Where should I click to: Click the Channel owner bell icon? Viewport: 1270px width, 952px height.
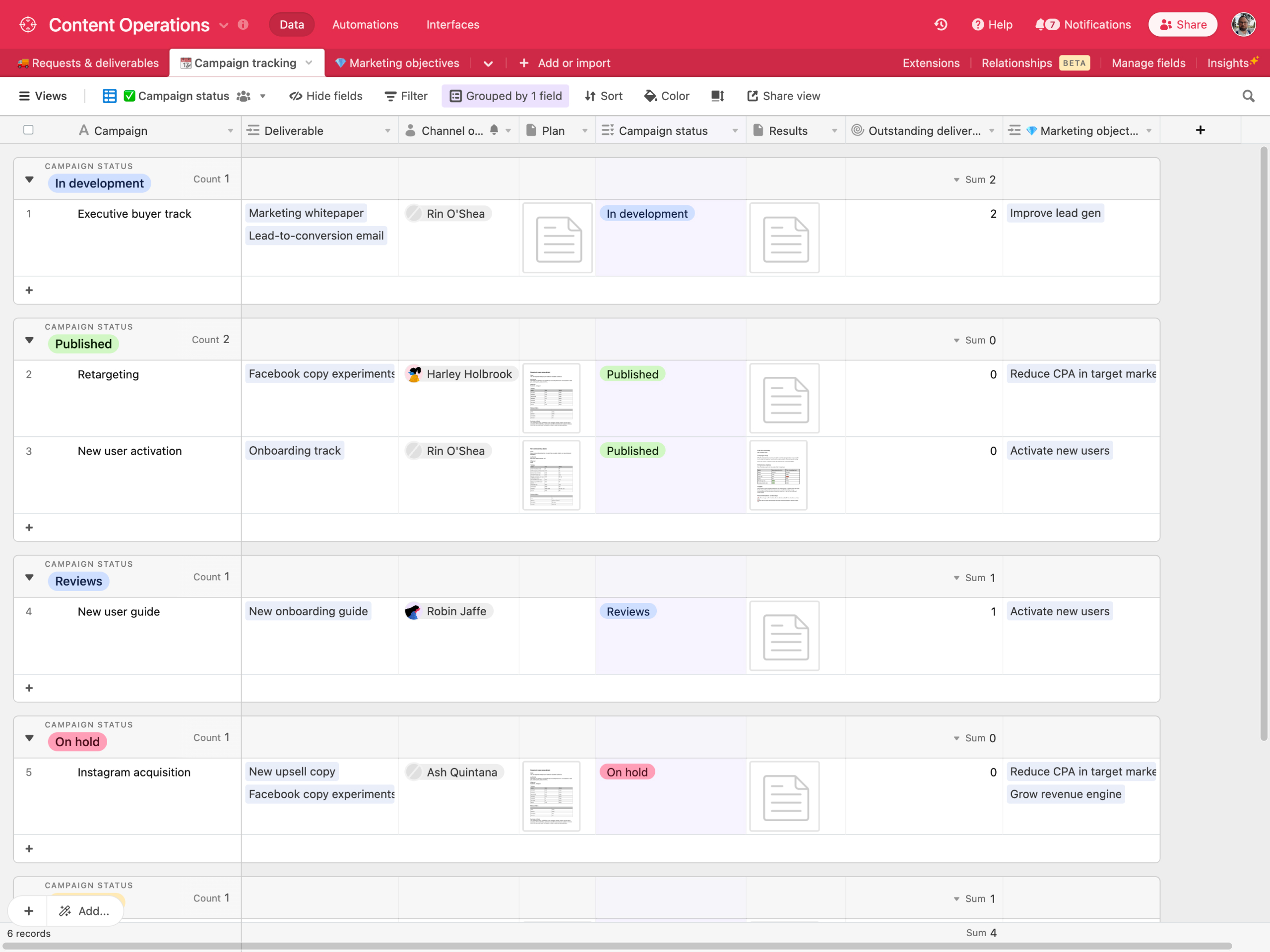click(494, 130)
